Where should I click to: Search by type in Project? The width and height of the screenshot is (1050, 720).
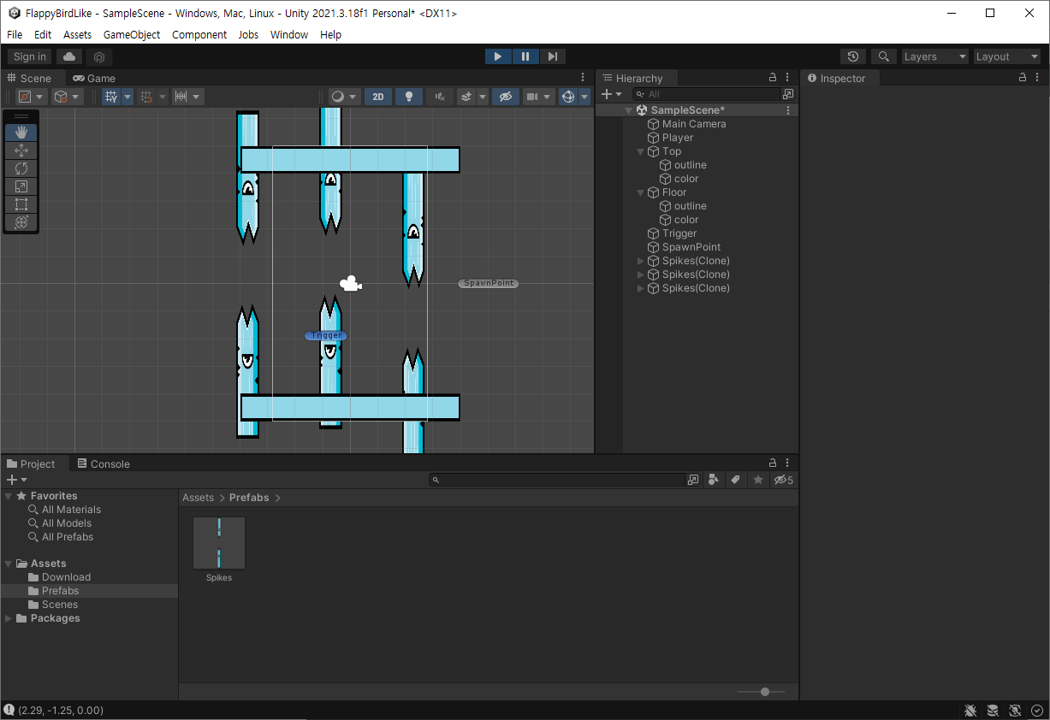[x=713, y=480]
